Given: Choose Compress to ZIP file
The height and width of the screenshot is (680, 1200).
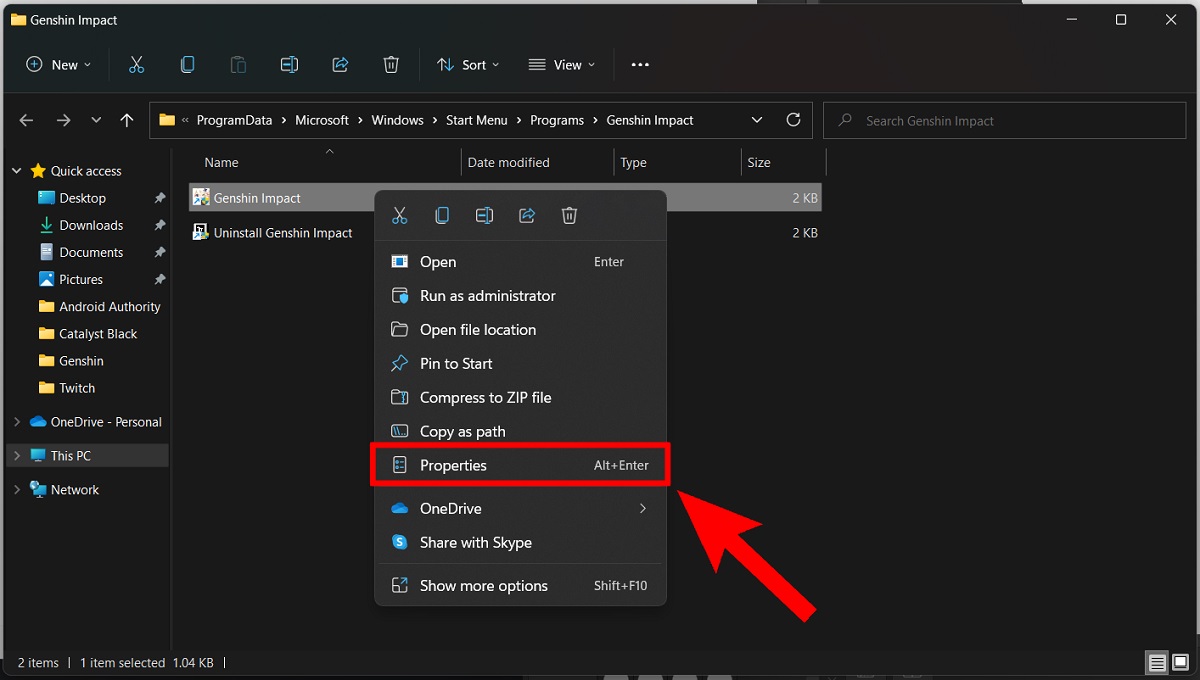Looking at the screenshot, I should [x=520, y=398].
